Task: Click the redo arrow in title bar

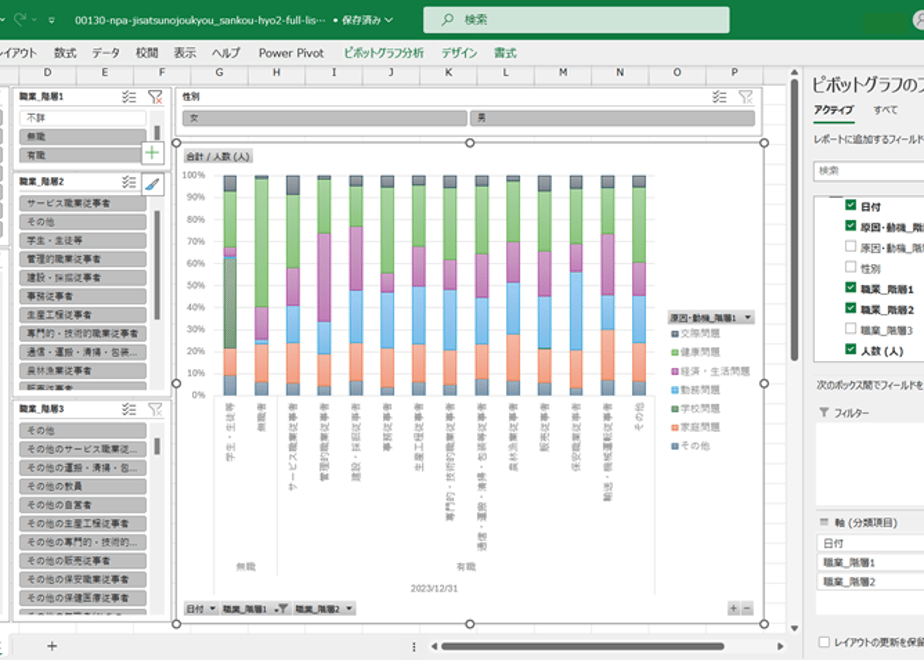Action: [x=20, y=19]
